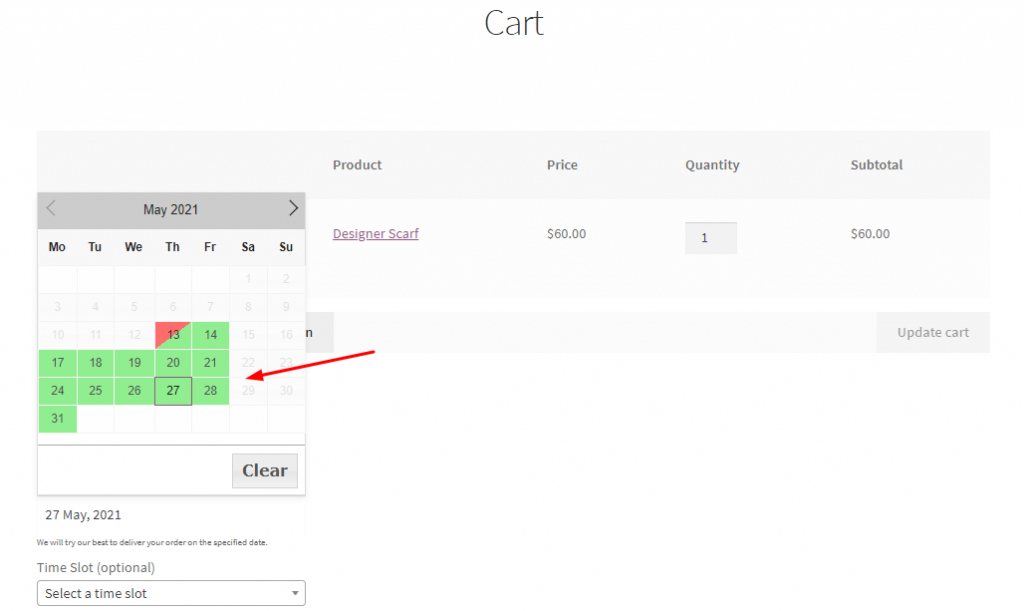Screen dimensions: 1024x611
Task: Select May 21 delivery date
Action: tap(210, 363)
